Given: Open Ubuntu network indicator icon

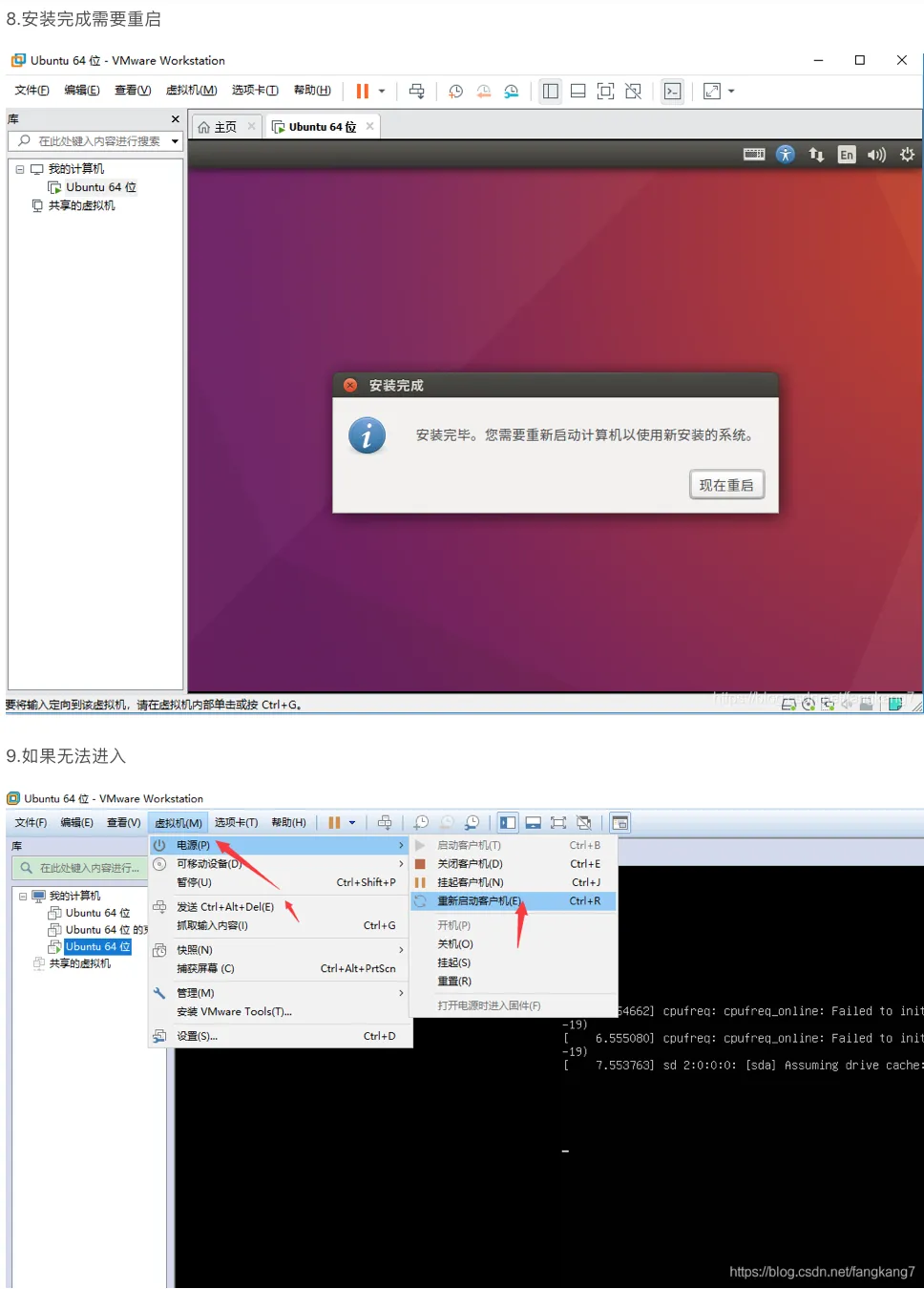Looking at the screenshot, I should click(816, 154).
